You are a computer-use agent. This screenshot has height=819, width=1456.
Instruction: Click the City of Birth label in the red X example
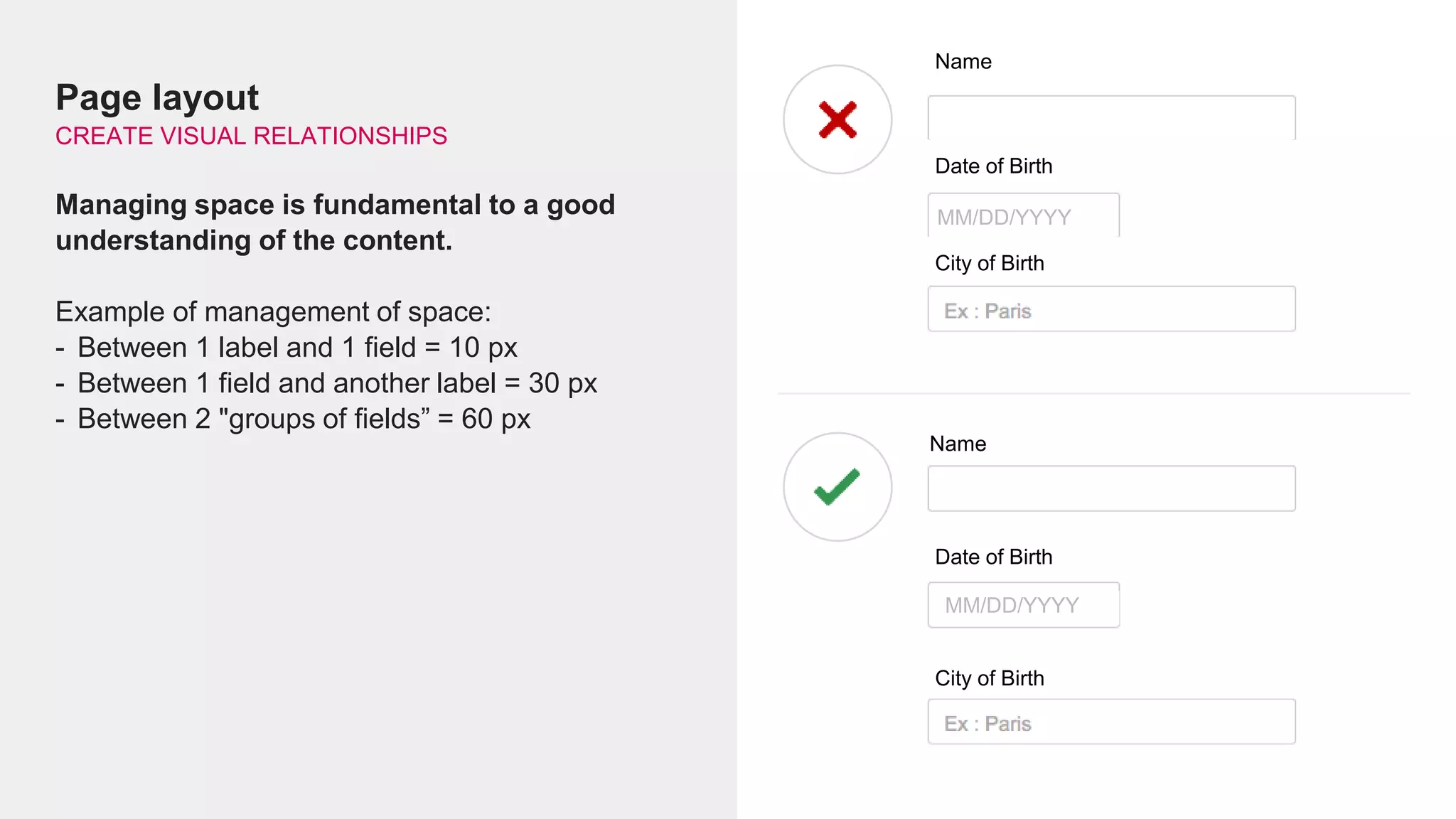click(x=989, y=264)
